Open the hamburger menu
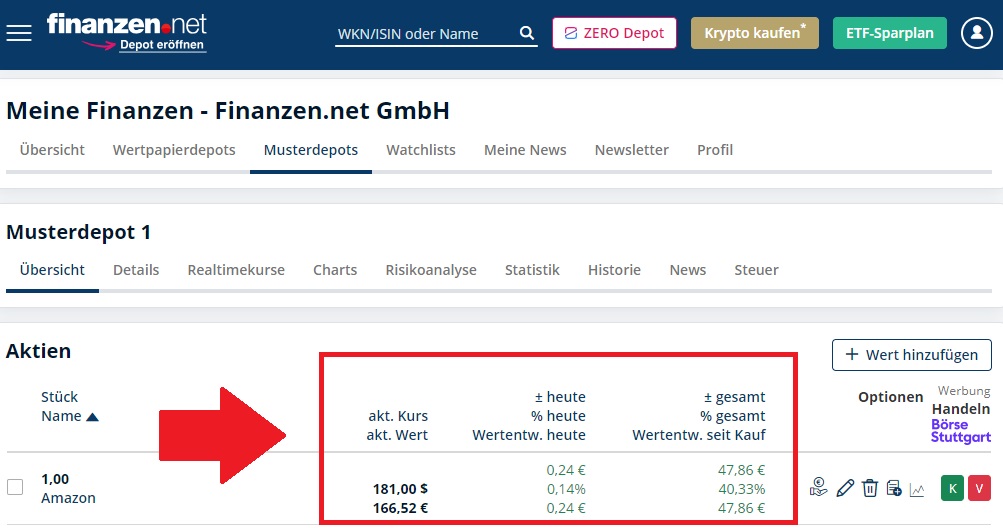This screenshot has height=528, width=1003. pyautogui.click(x=19, y=33)
